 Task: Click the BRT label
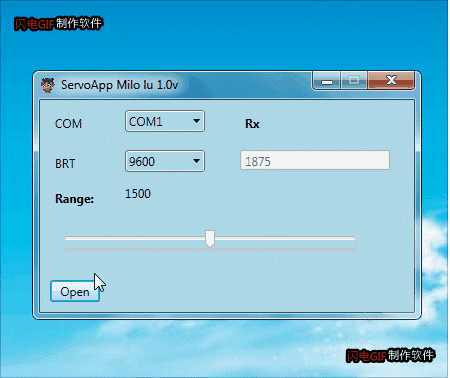point(65,164)
